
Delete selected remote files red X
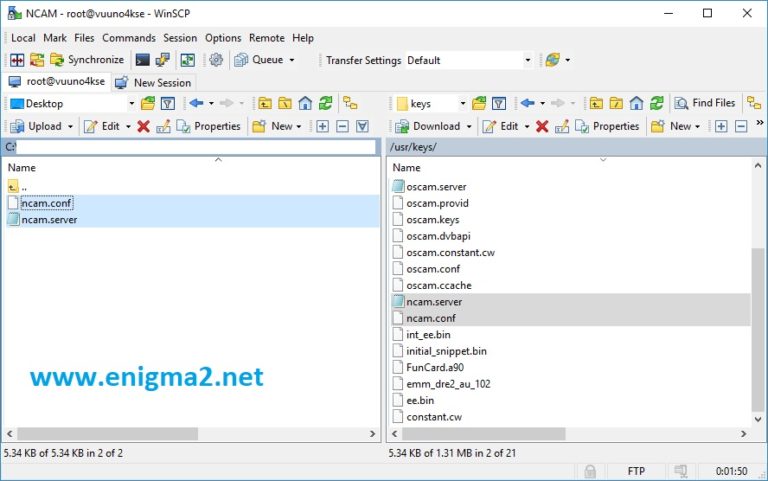pyautogui.click(x=542, y=126)
